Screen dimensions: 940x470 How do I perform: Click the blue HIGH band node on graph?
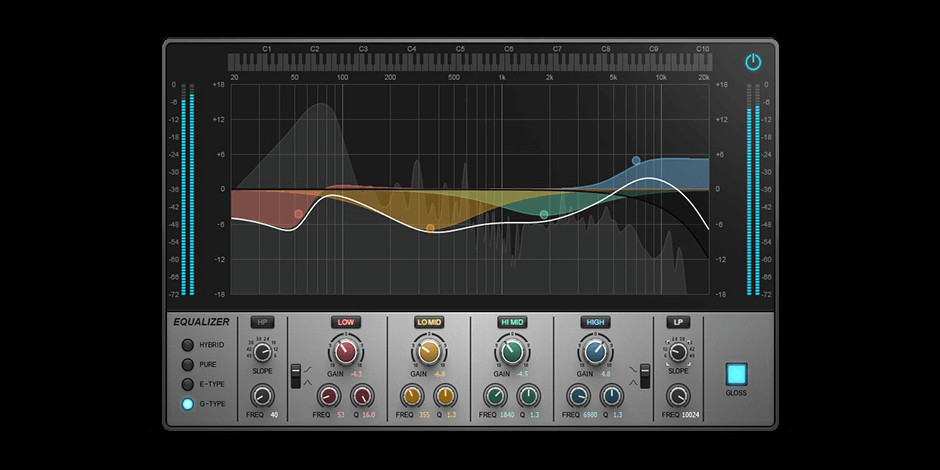tap(636, 160)
